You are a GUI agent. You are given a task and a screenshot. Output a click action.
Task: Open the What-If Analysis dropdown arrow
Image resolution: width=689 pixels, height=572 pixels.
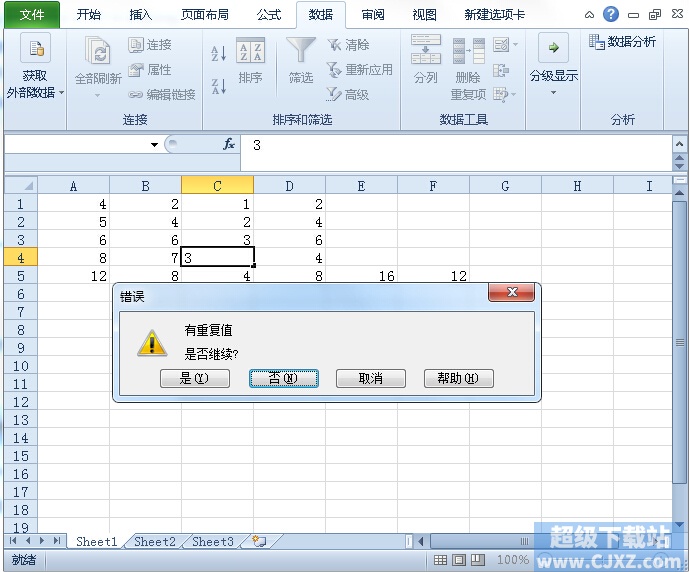tap(514, 94)
